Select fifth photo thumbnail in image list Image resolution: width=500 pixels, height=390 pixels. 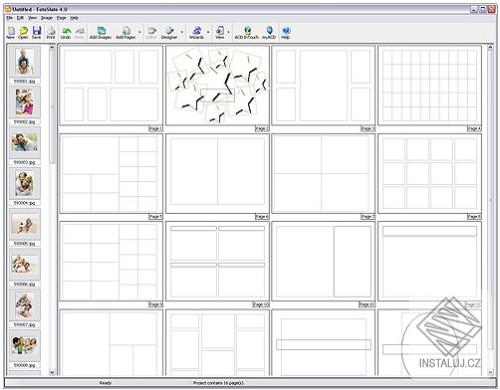(x=25, y=224)
